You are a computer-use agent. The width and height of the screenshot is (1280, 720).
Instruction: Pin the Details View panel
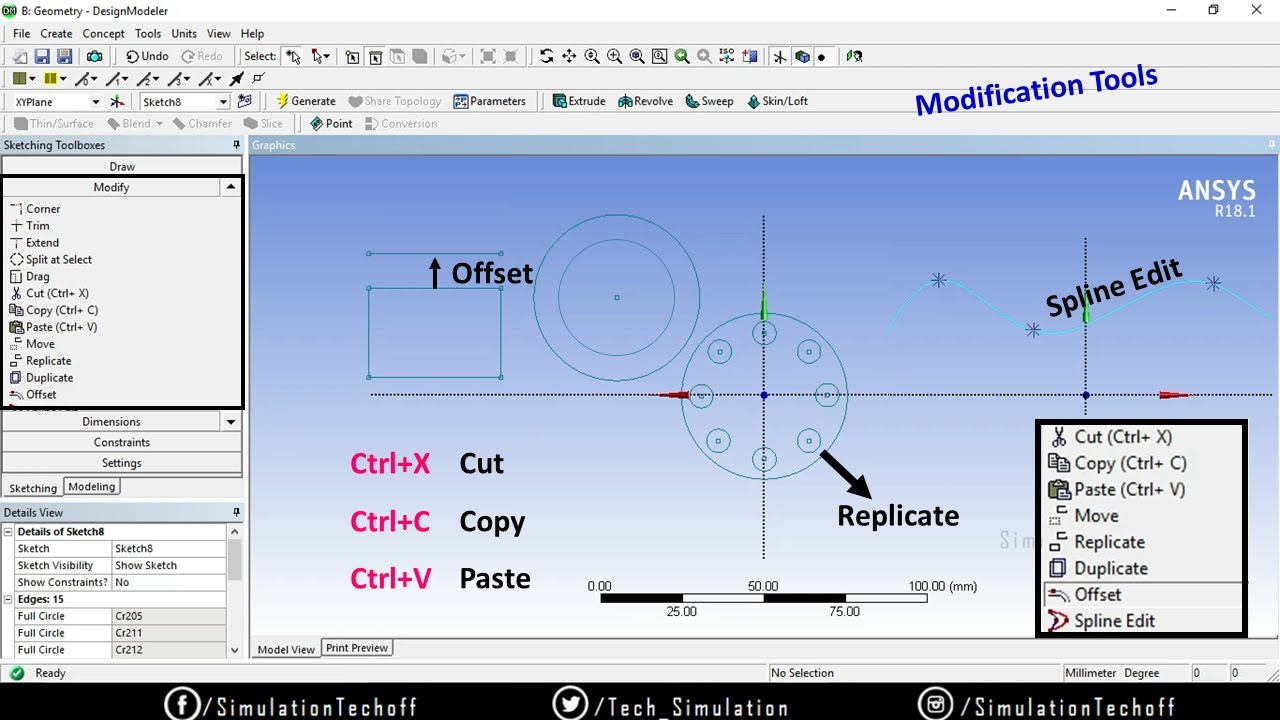[236, 512]
